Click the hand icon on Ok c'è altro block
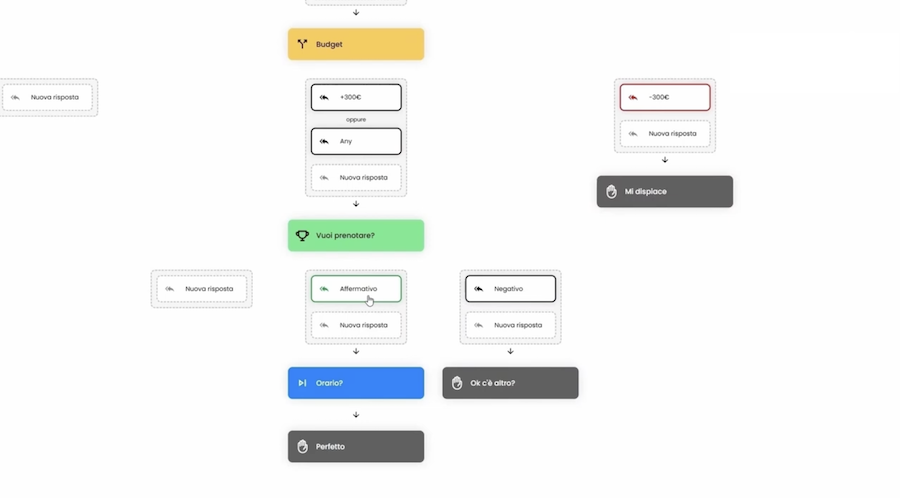The width and height of the screenshot is (900, 498). (x=457, y=383)
